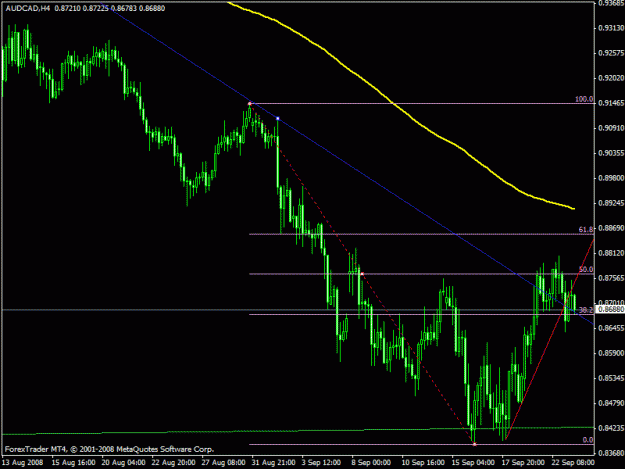The image size is (625, 469).
Task: Click the 3 Sep 12:00 time label
Action: (x=321, y=463)
